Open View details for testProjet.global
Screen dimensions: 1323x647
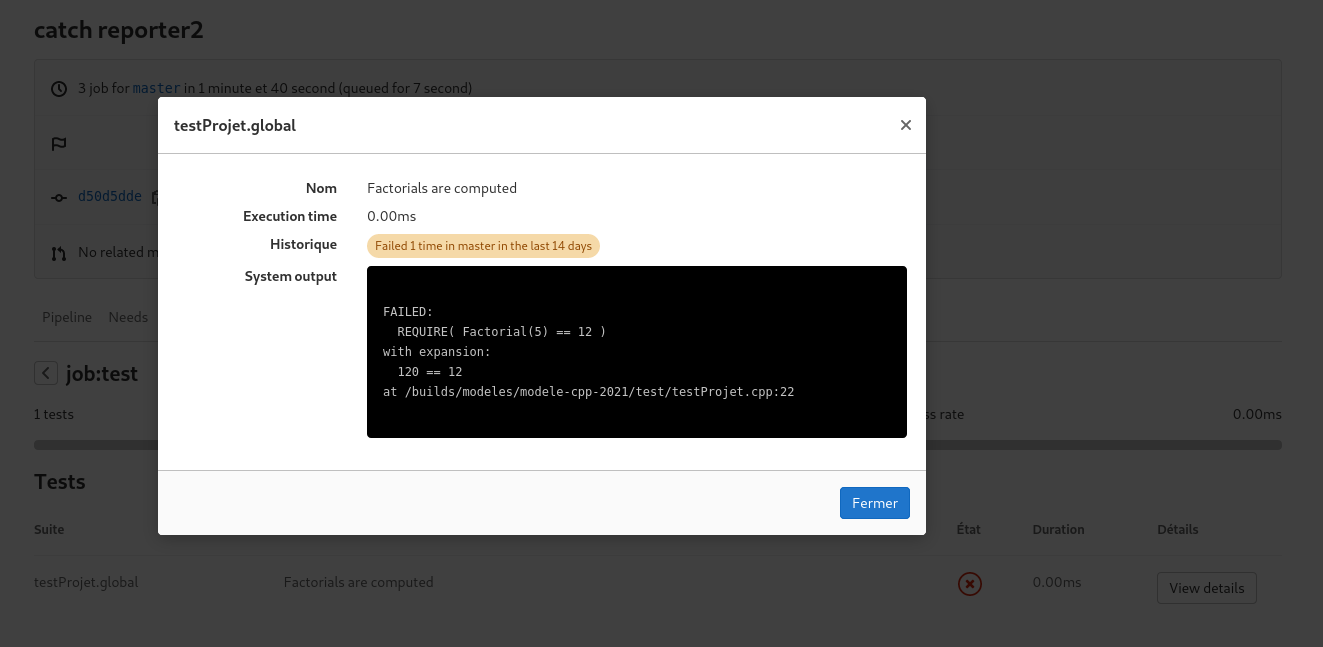pos(1207,588)
